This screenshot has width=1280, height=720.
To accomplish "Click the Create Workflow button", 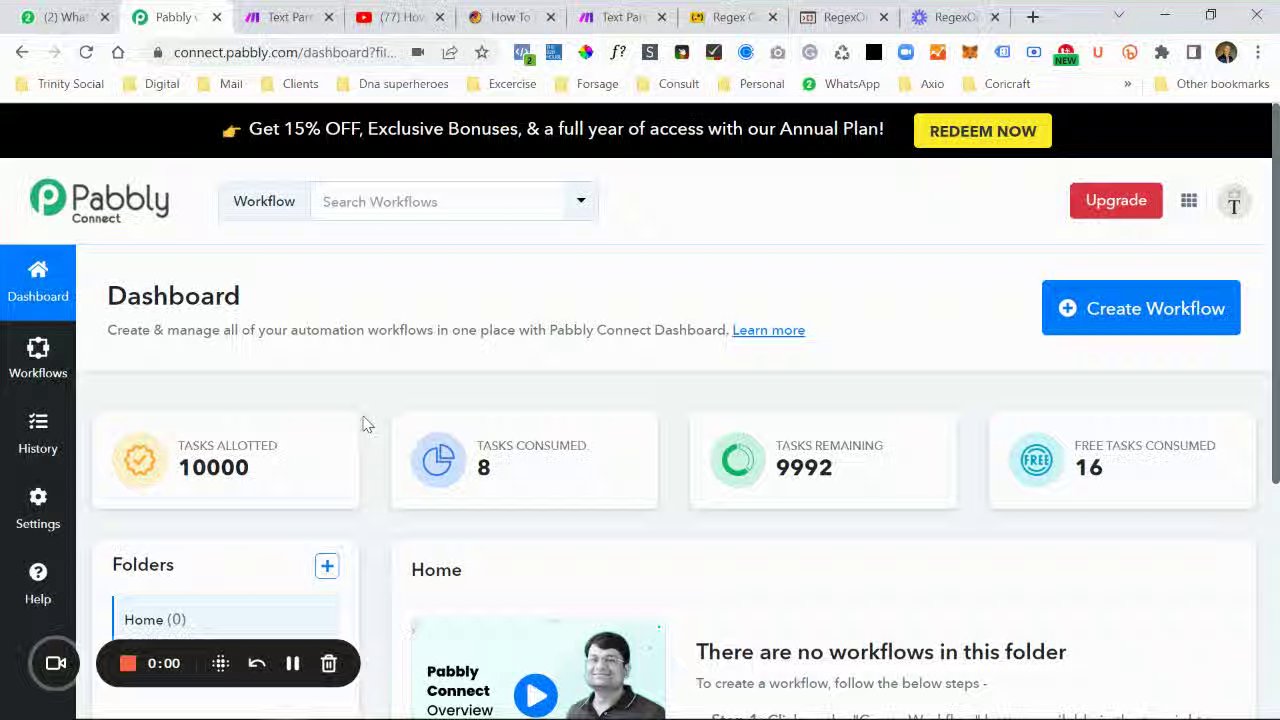I will (x=1141, y=308).
